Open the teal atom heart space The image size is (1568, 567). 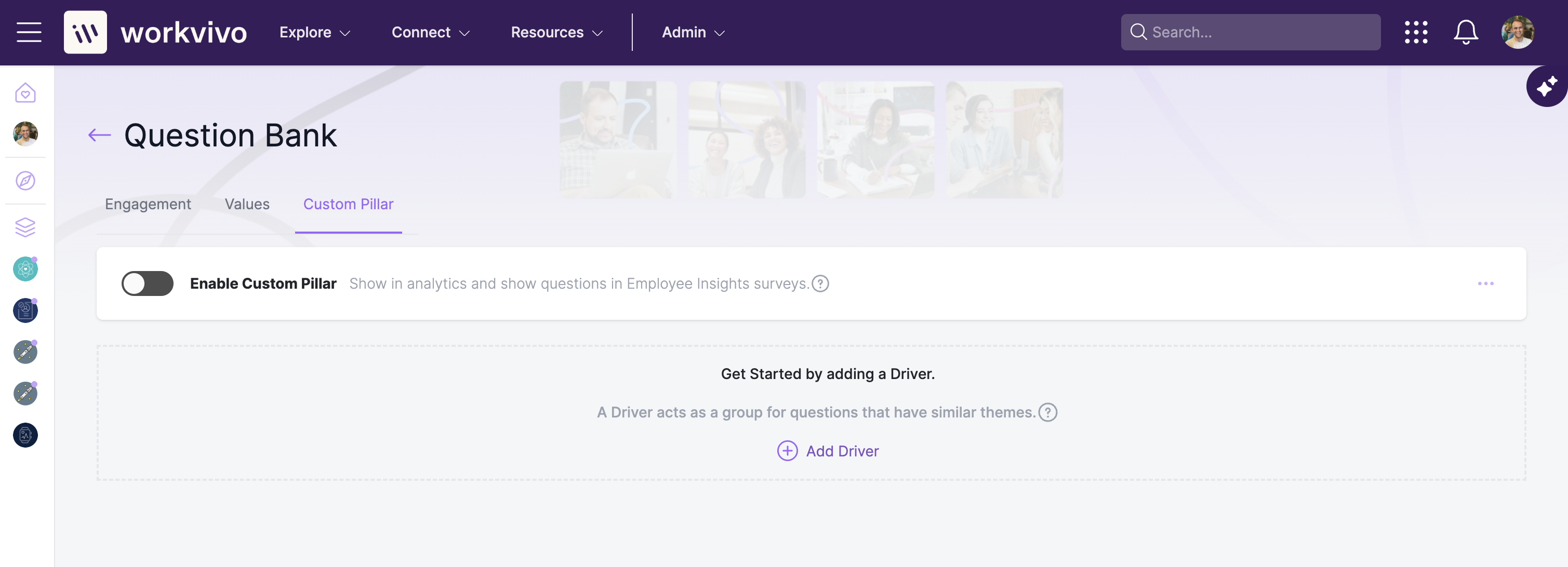[x=25, y=269]
